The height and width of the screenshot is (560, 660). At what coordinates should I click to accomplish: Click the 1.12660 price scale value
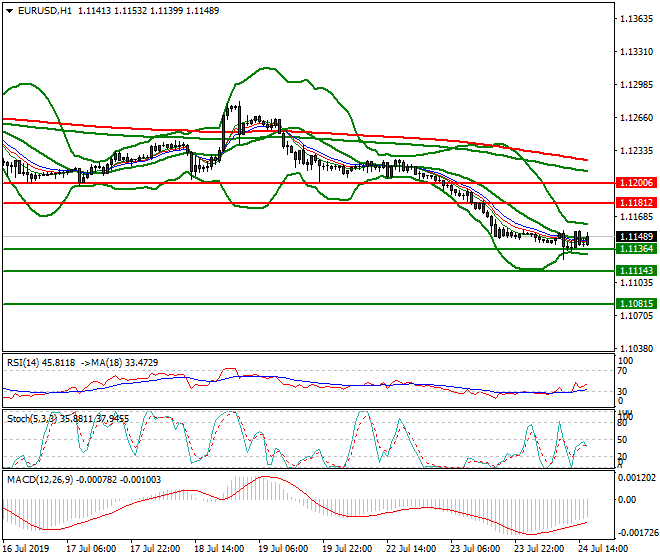pos(637,117)
